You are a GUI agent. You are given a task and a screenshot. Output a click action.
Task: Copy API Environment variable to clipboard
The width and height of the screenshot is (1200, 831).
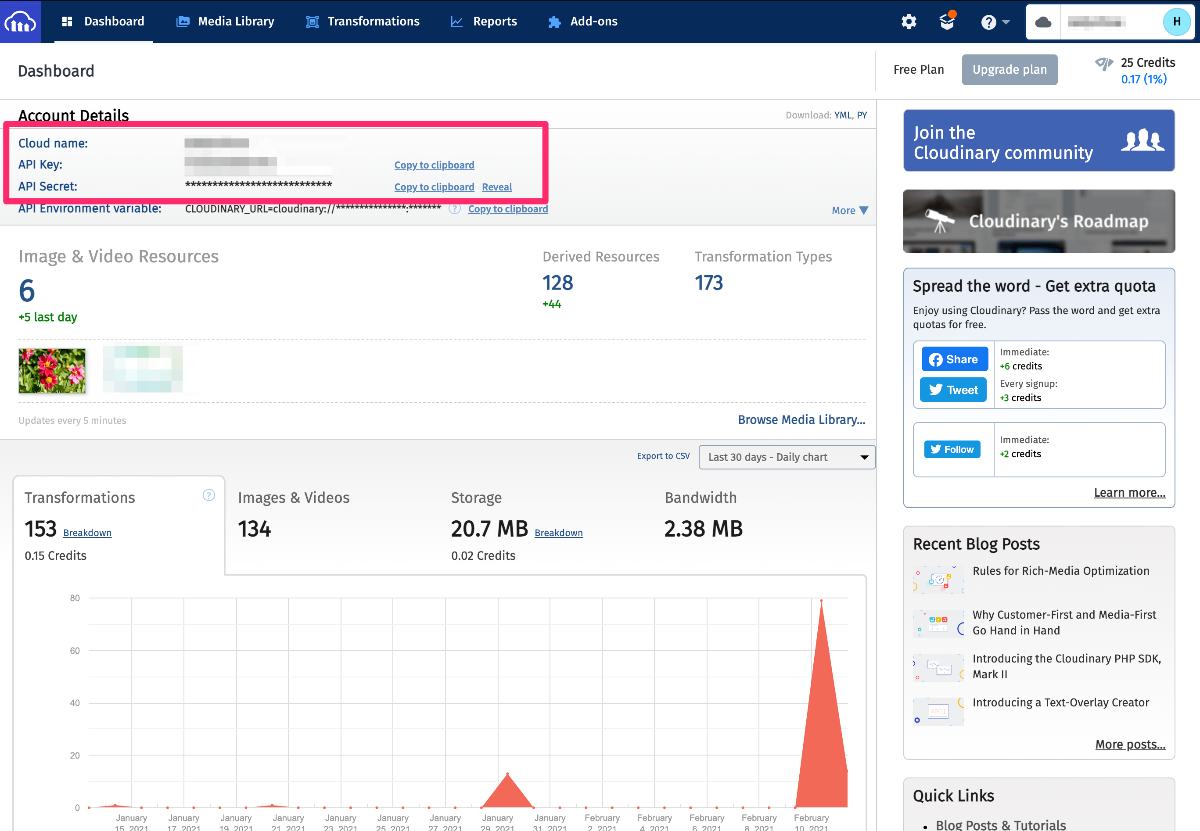click(x=508, y=209)
